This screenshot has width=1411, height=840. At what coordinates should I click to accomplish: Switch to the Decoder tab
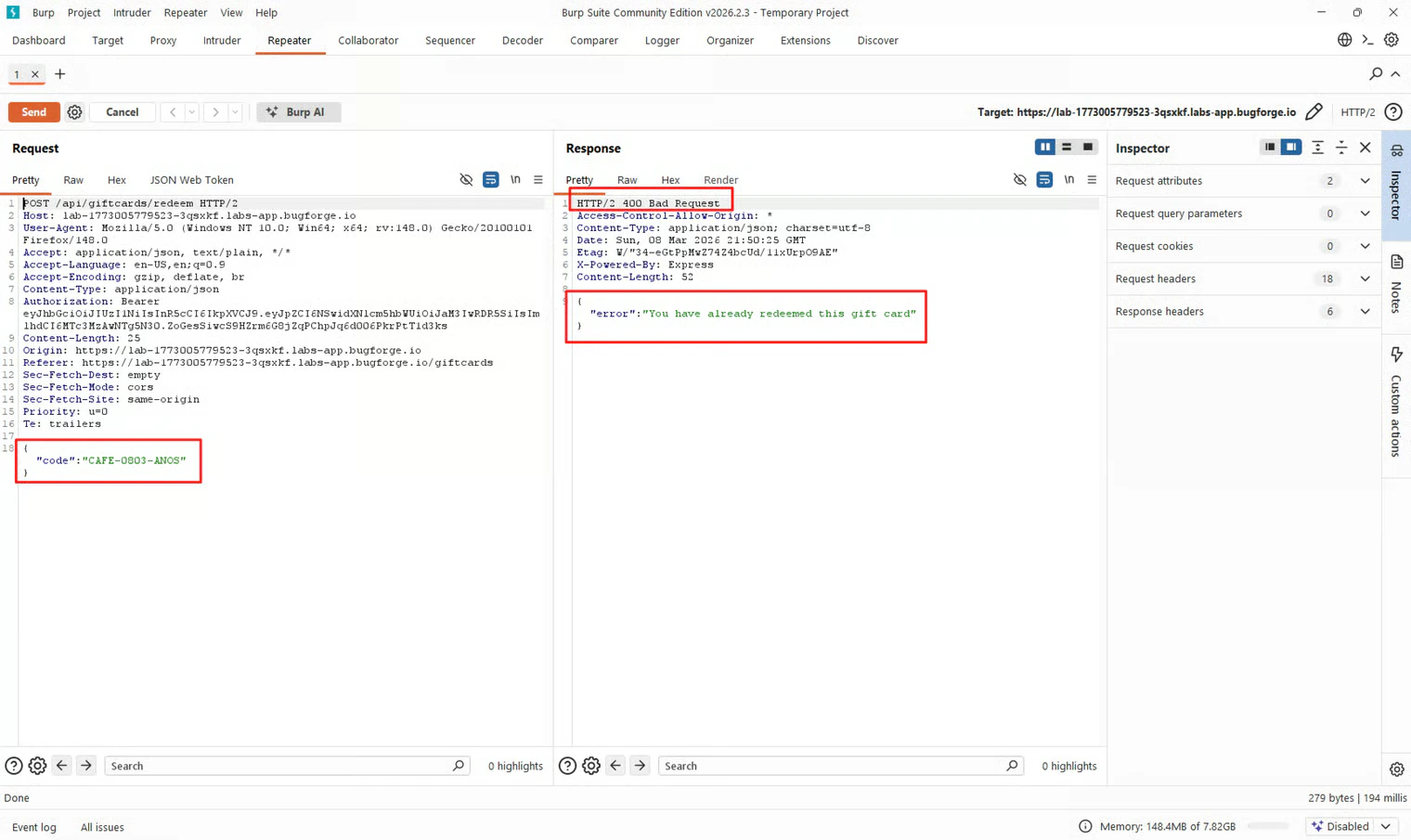point(523,40)
